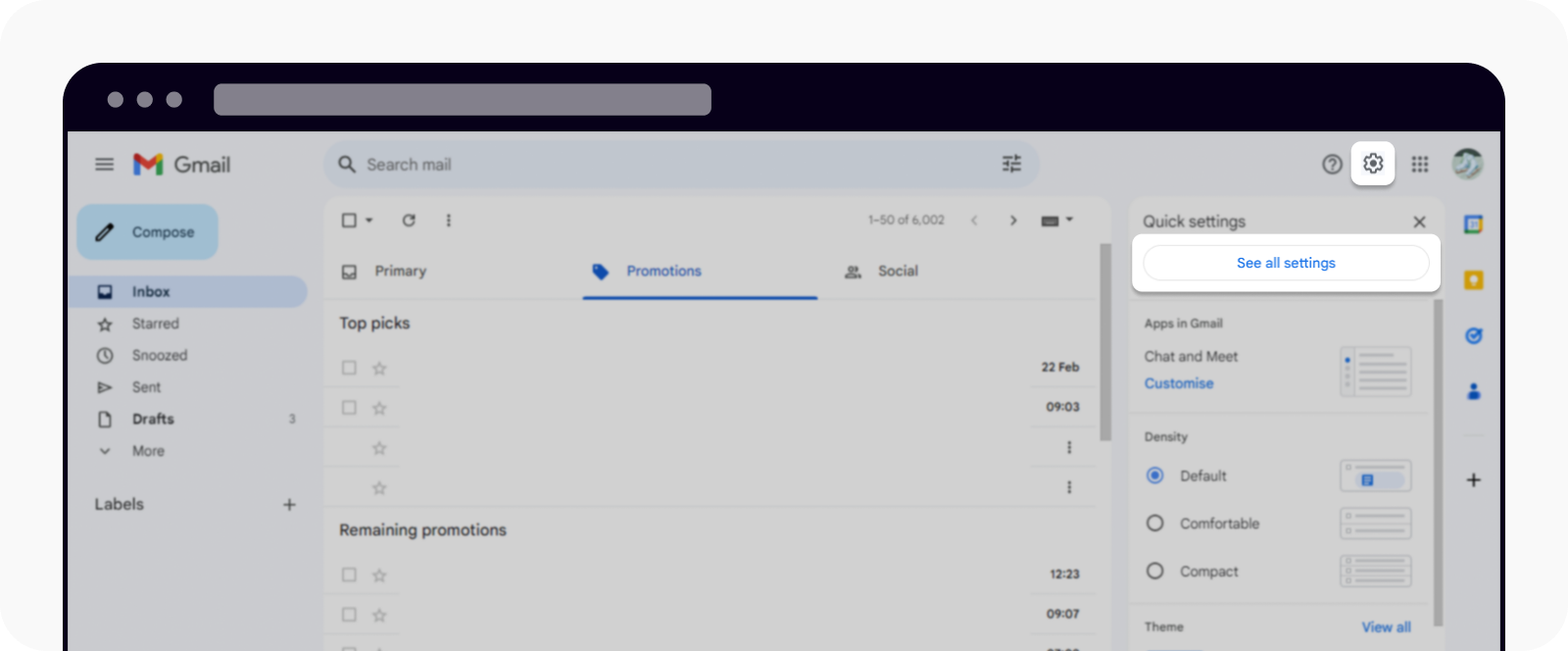Screen dimensions: 1568x651
Task: Open the settings gear icon
Action: click(x=1373, y=164)
